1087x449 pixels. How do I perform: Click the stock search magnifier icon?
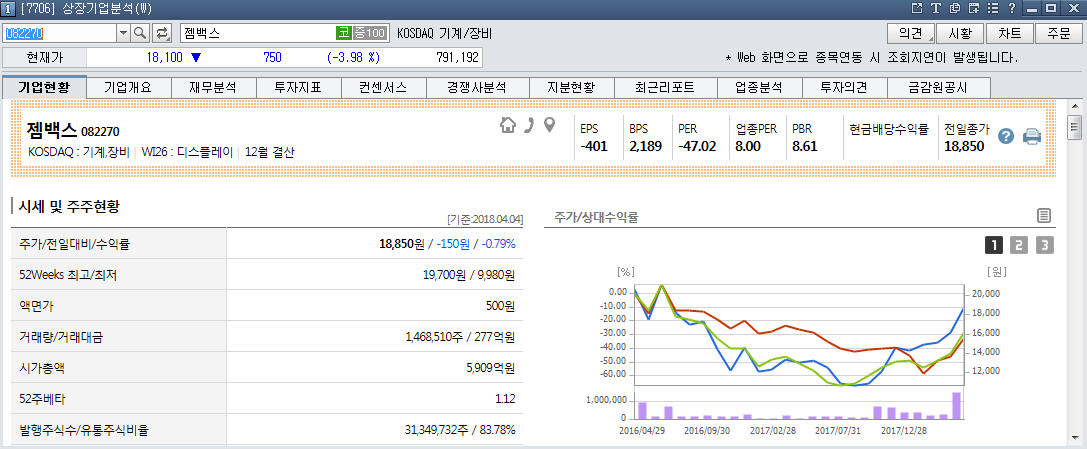[140, 33]
